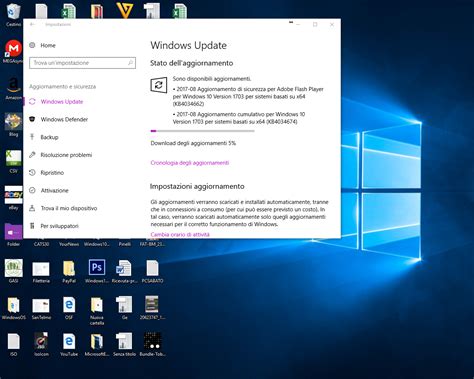
Task: Click the Windows10 label beside YourNews
Action: click(97, 244)
